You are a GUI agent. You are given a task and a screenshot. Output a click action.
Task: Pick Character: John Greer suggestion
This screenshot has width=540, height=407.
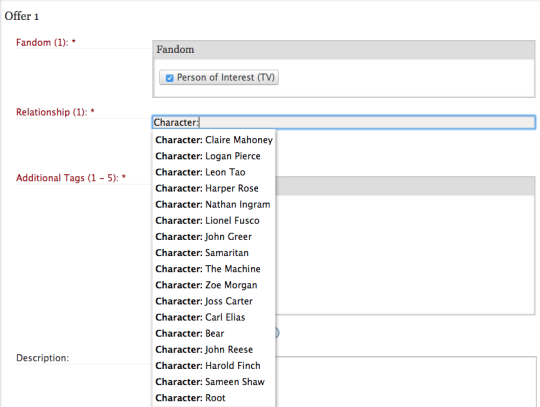(214, 237)
